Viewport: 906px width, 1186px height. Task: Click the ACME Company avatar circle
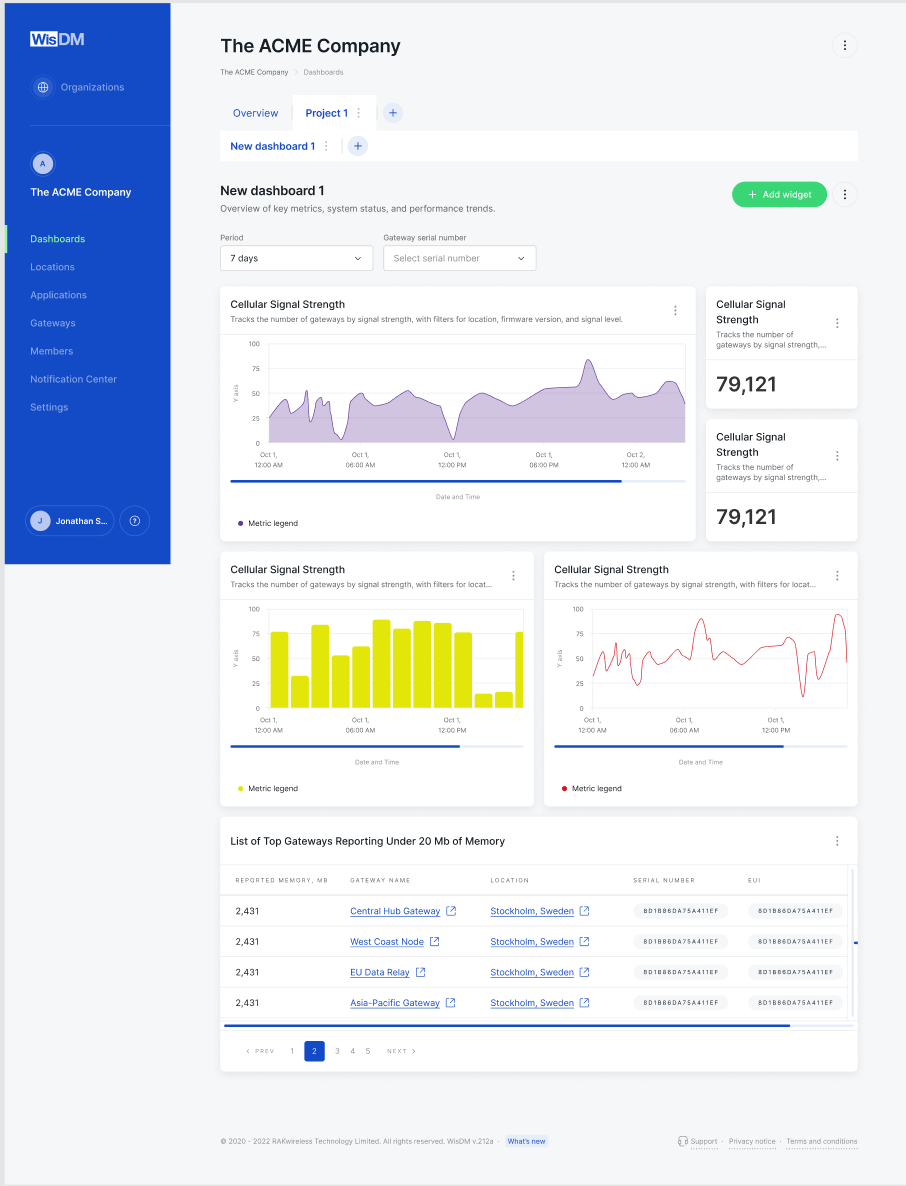(x=43, y=163)
